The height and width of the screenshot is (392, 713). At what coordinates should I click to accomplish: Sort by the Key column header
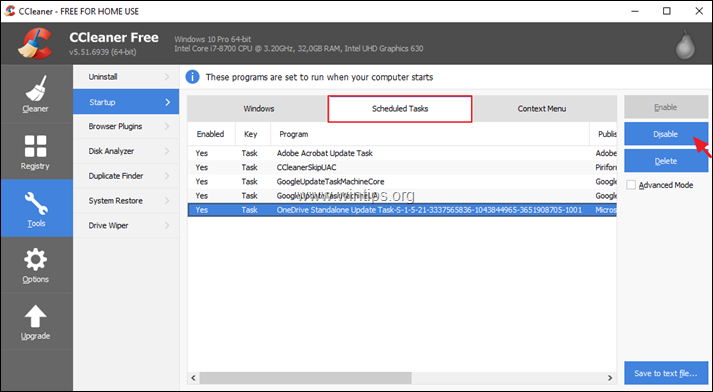coord(253,134)
